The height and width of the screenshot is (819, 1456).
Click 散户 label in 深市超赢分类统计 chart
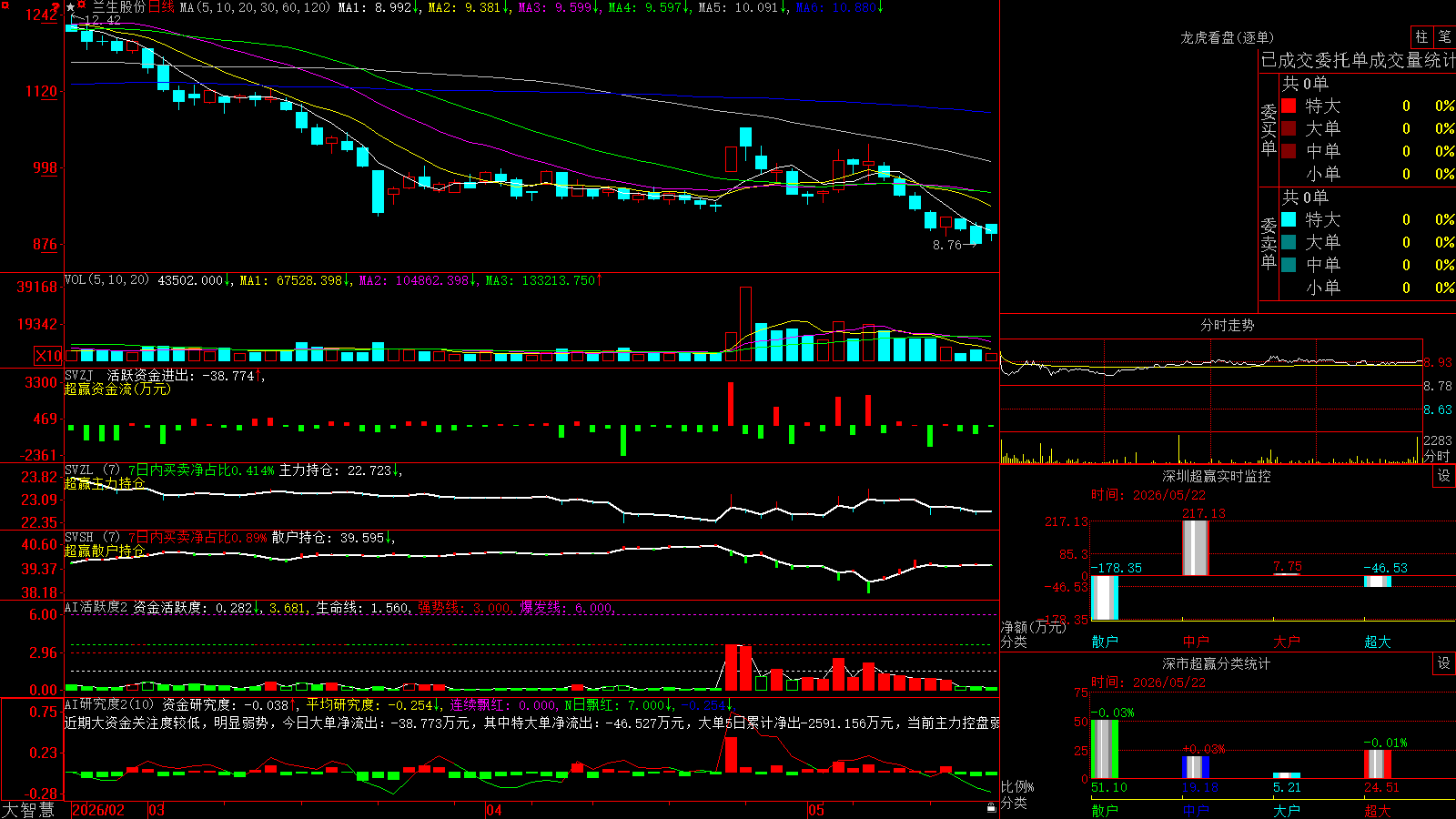(1105, 810)
